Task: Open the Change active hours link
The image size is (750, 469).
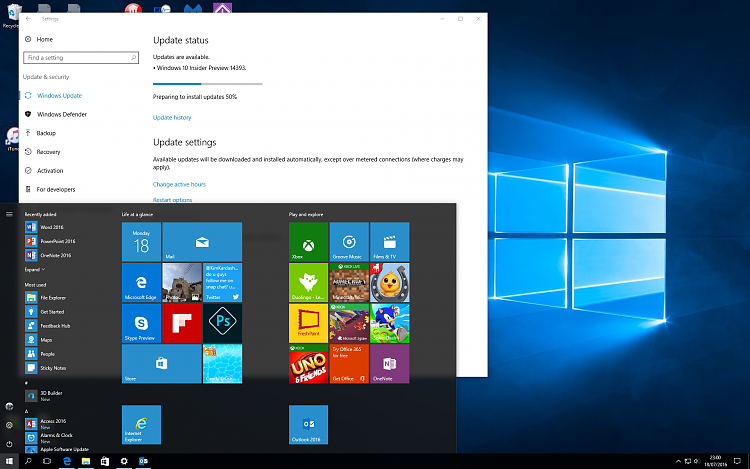Action: pos(179,184)
